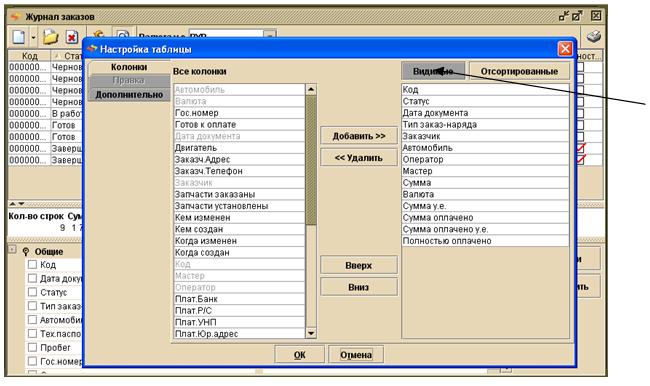This screenshot has height=386, width=650.
Task: Select Заказчик in the visible columns list
Action: [x=485, y=136]
